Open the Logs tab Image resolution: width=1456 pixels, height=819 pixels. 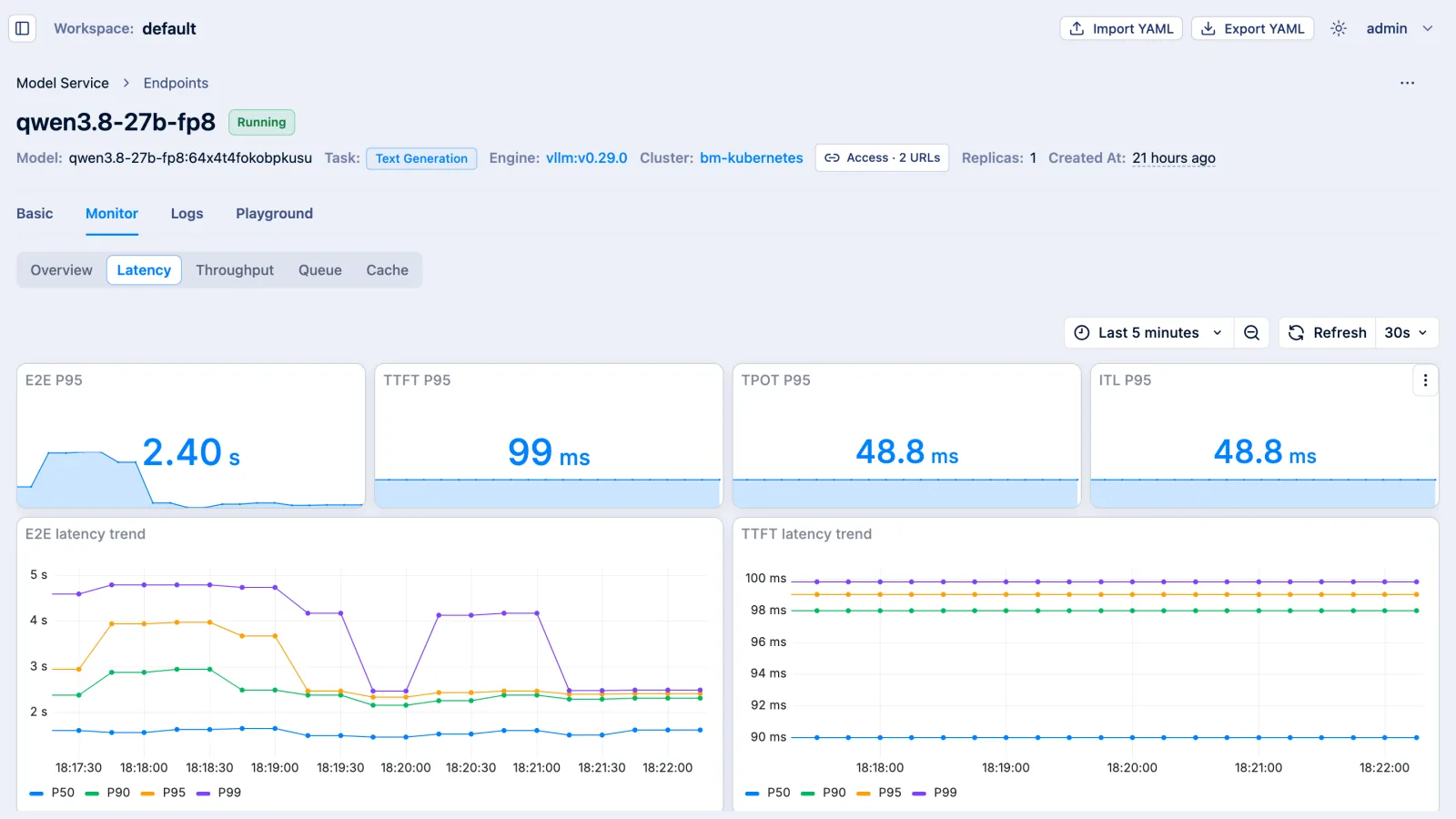point(187,213)
